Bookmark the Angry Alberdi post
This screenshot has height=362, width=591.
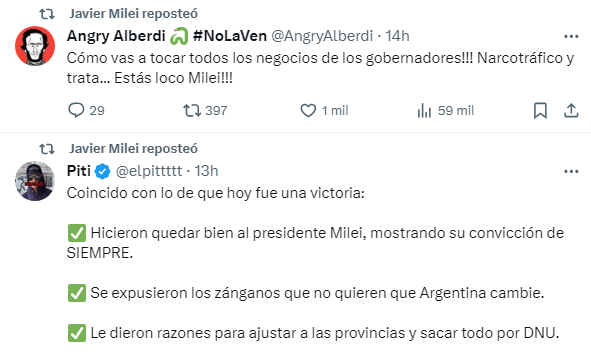(x=540, y=110)
